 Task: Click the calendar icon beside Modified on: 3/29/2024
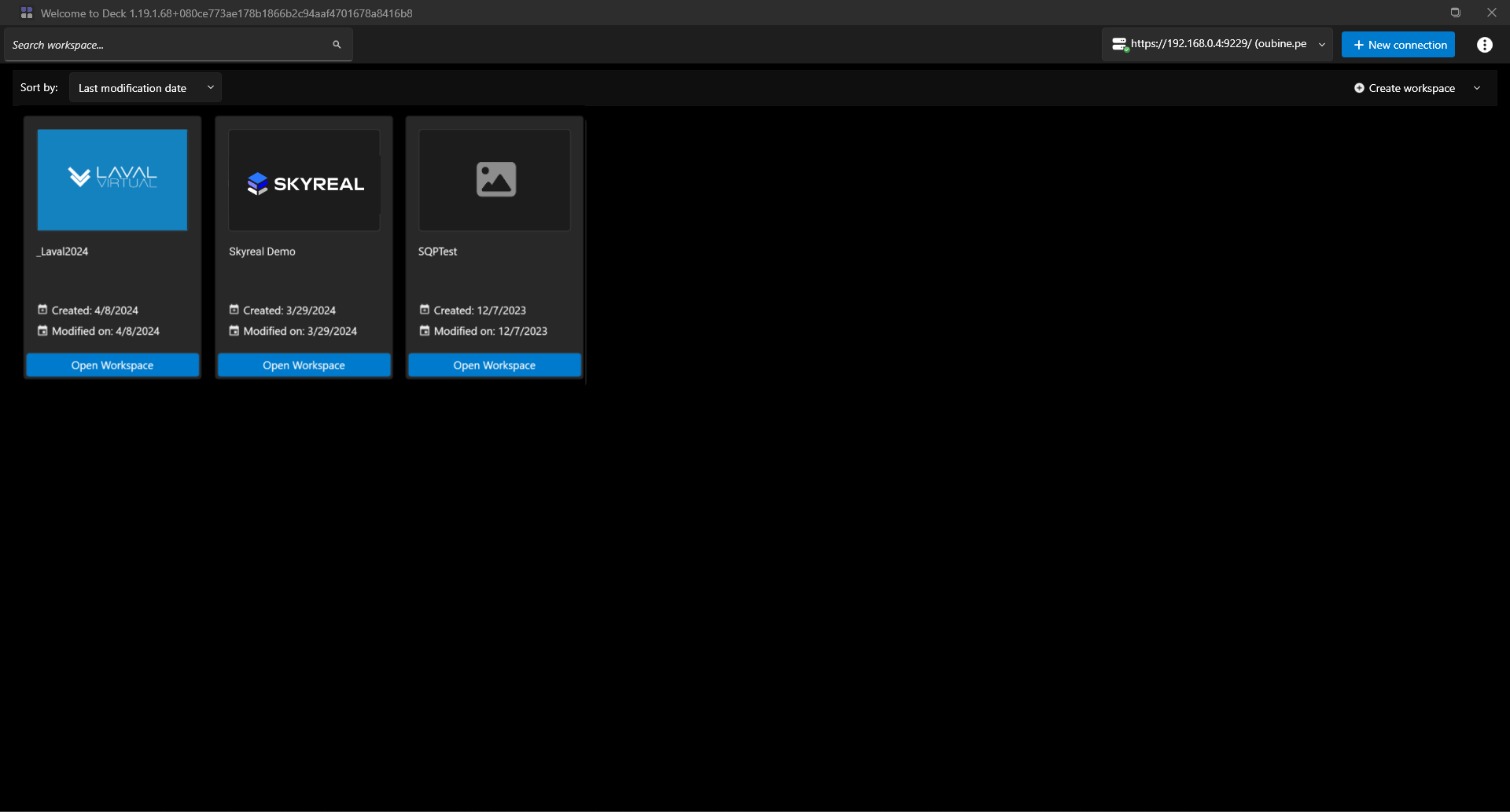coord(234,331)
